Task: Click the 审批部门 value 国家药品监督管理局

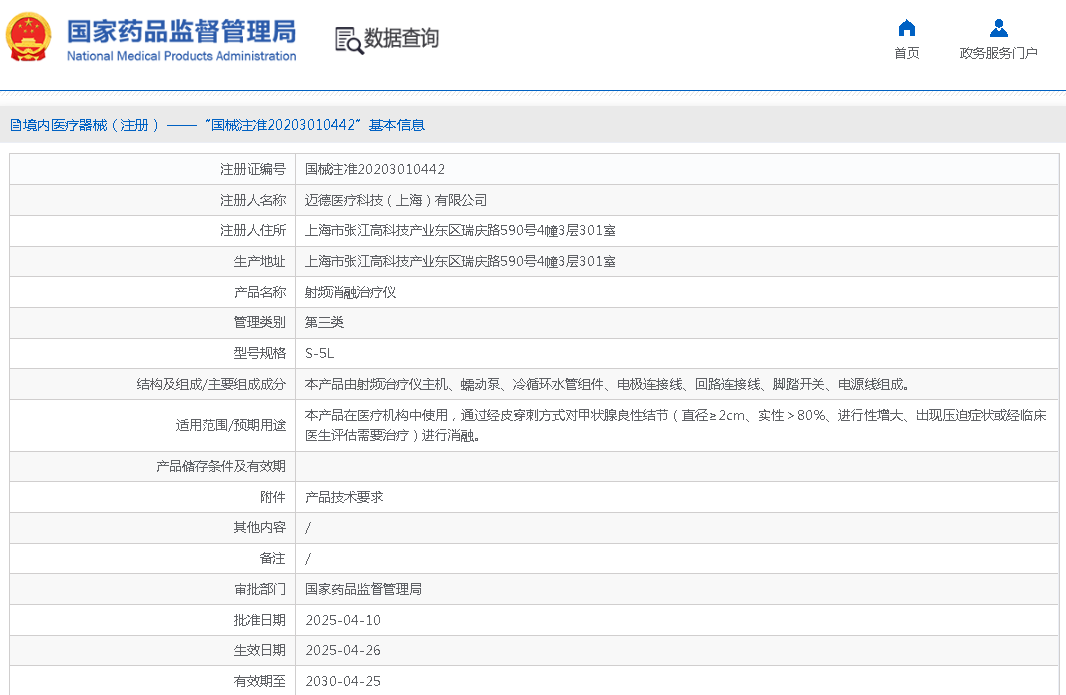Action: pyautogui.click(x=363, y=589)
